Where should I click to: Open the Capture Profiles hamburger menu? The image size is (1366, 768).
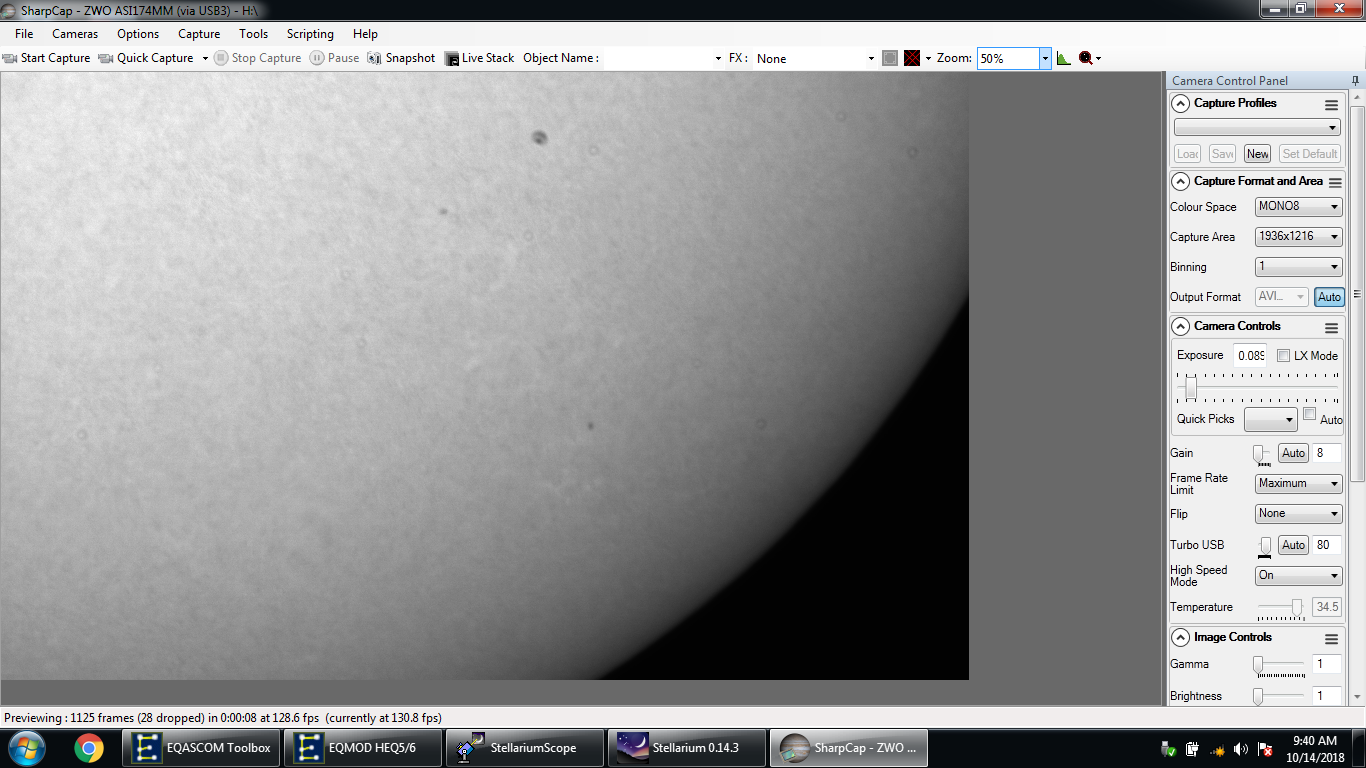pos(1331,105)
